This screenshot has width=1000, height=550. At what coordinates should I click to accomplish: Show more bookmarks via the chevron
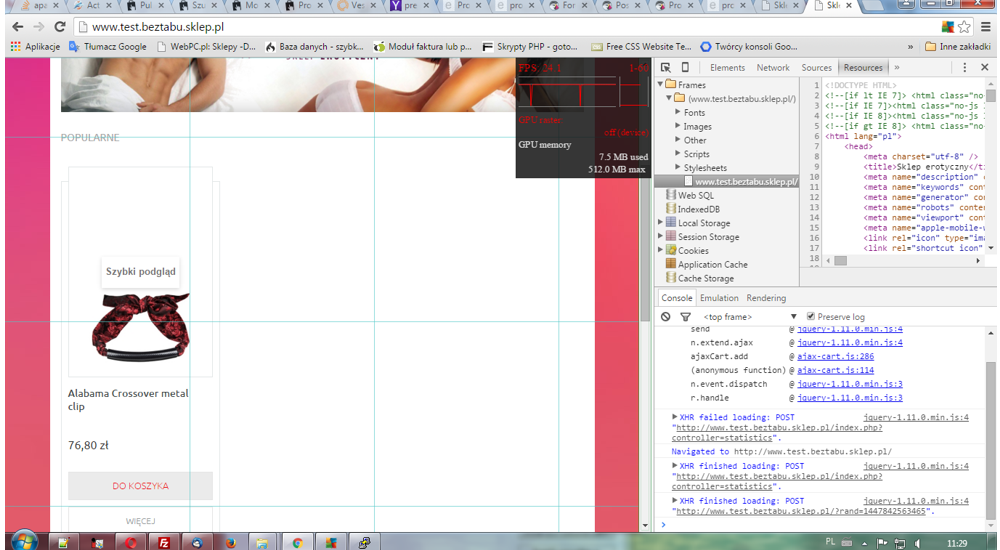pyautogui.click(x=910, y=47)
